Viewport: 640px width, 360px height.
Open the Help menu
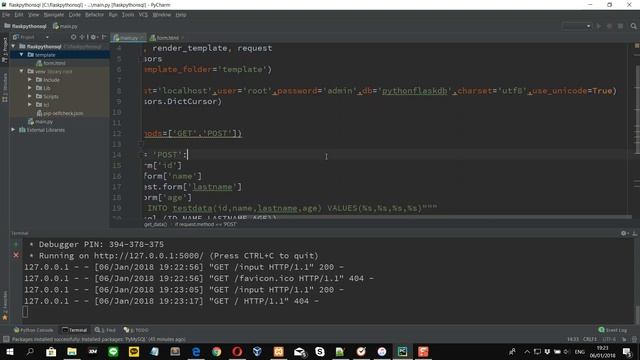tap(181, 15)
